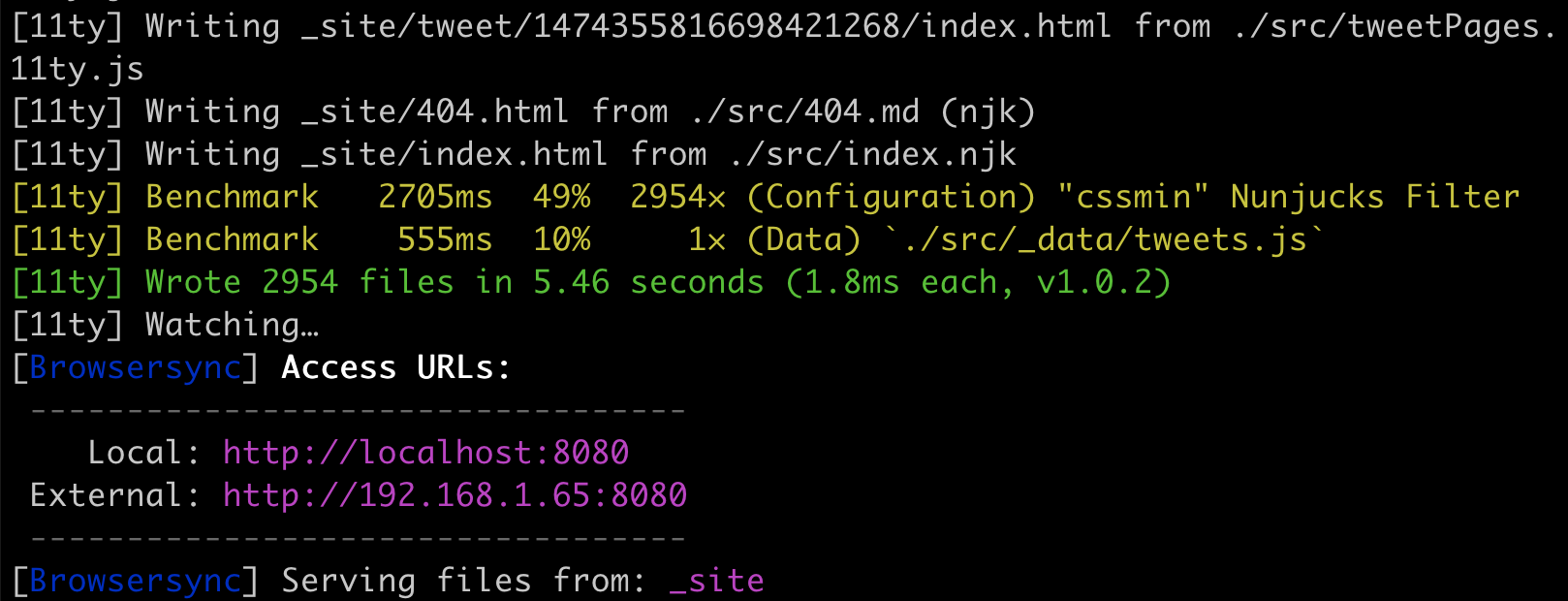Click the ./src/404.md source path
The width and height of the screenshot is (1568, 601).
805,111
